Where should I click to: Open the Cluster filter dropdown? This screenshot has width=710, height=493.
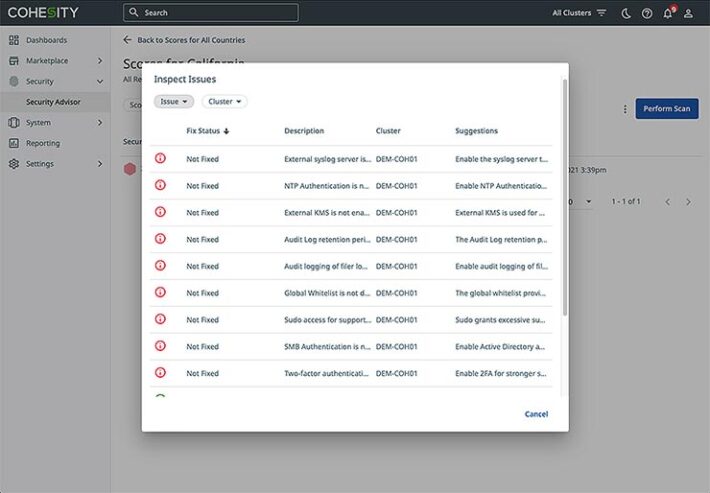pyautogui.click(x=224, y=101)
